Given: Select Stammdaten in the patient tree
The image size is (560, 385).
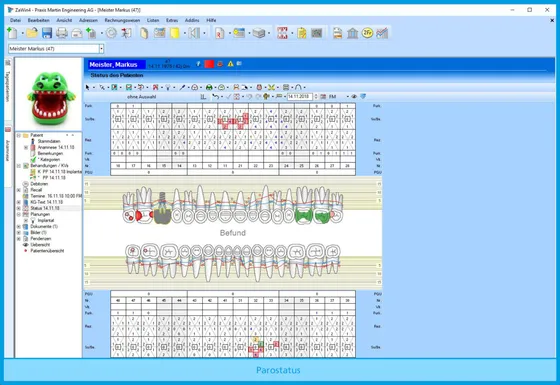Looking at the screenshot, I should 49,141.
